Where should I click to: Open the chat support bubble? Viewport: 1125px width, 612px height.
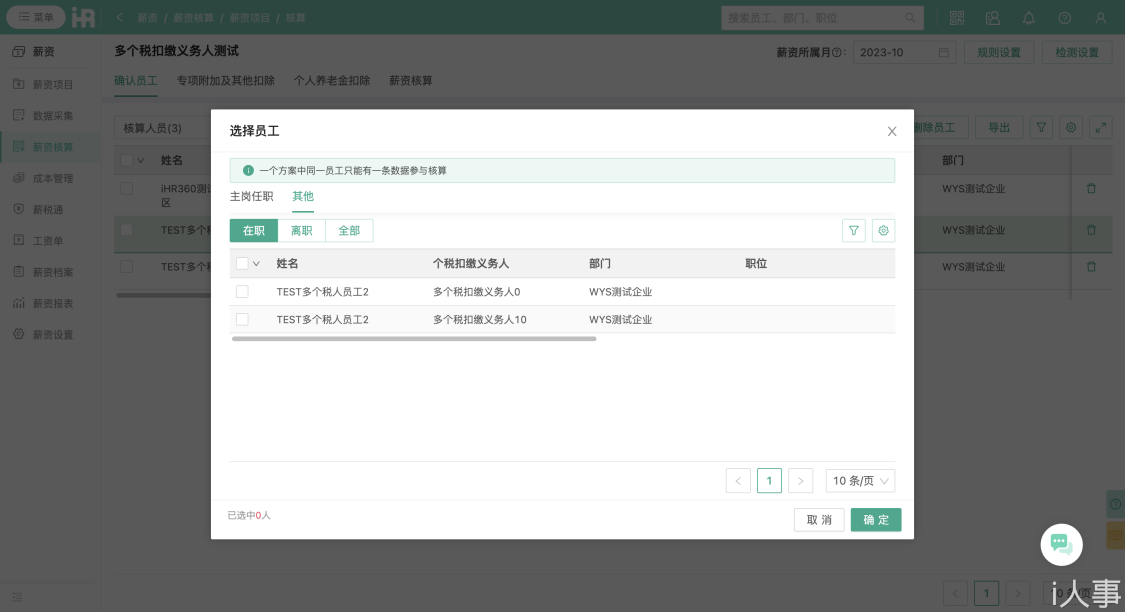1061,545
